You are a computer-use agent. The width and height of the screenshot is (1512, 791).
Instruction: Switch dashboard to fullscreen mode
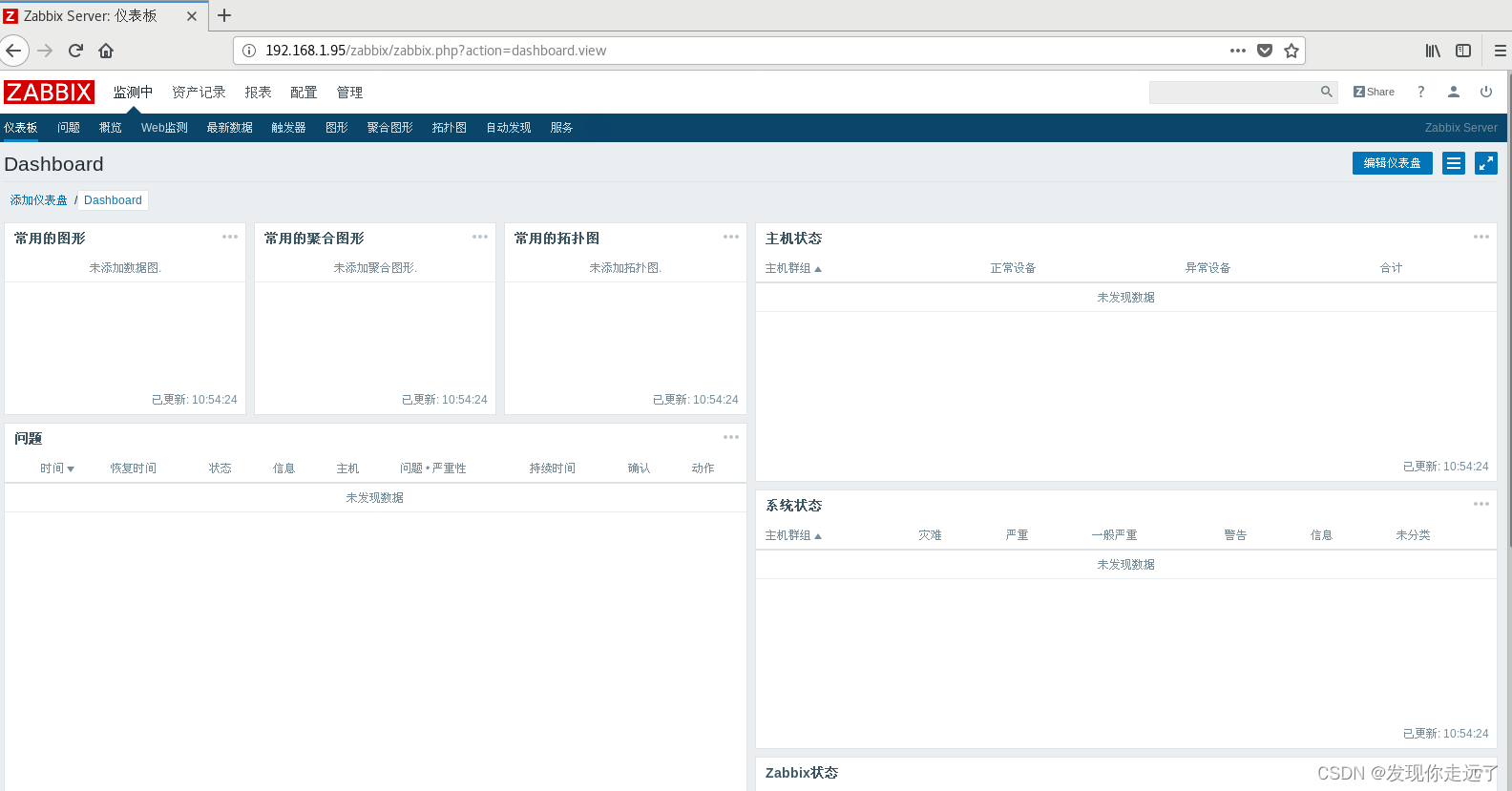(x=1486, y=163)
